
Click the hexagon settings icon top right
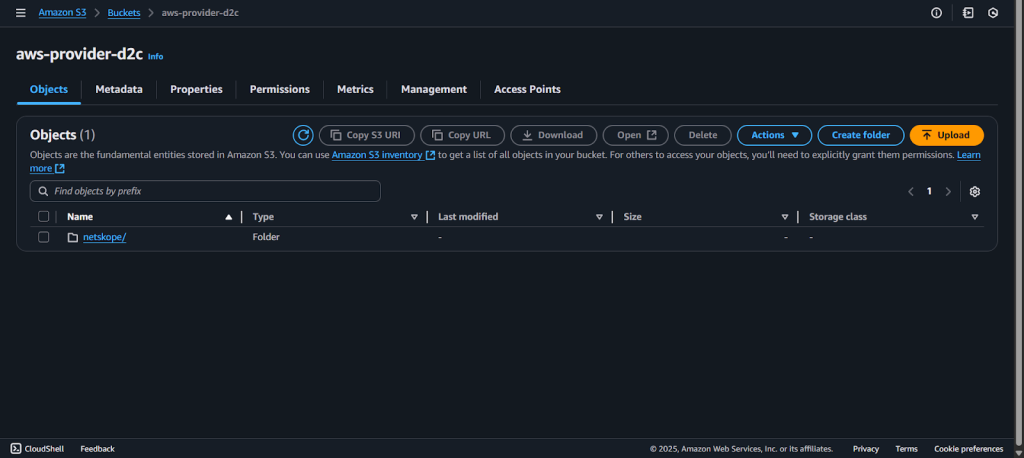pyautogui.click(x=993, y=13)
